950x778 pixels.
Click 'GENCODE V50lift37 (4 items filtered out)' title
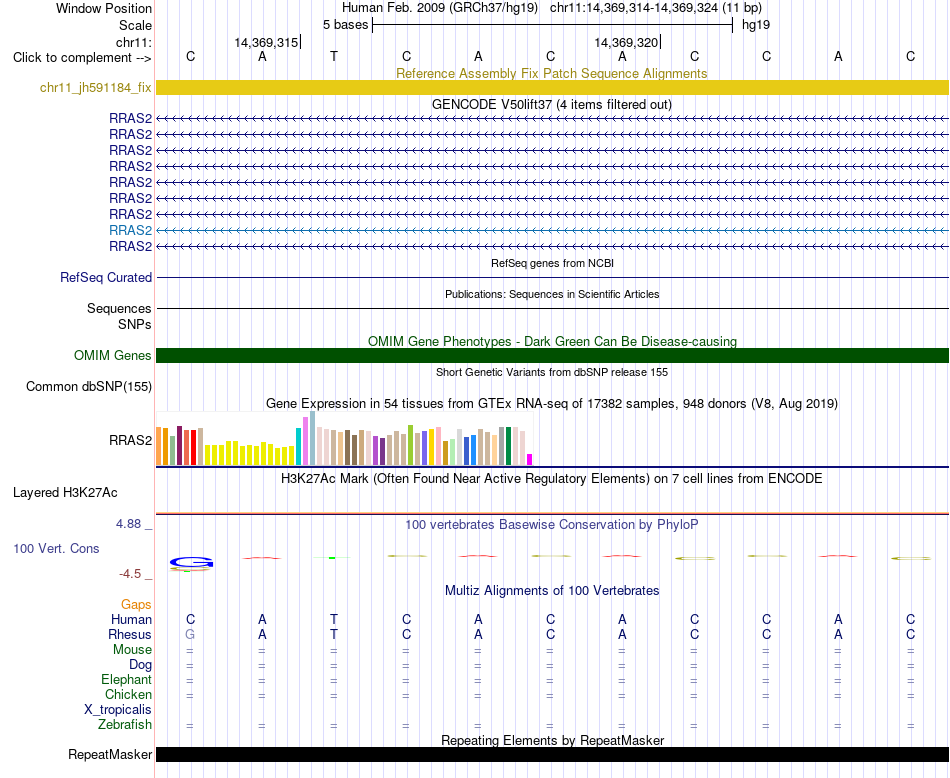pos(552,104)
